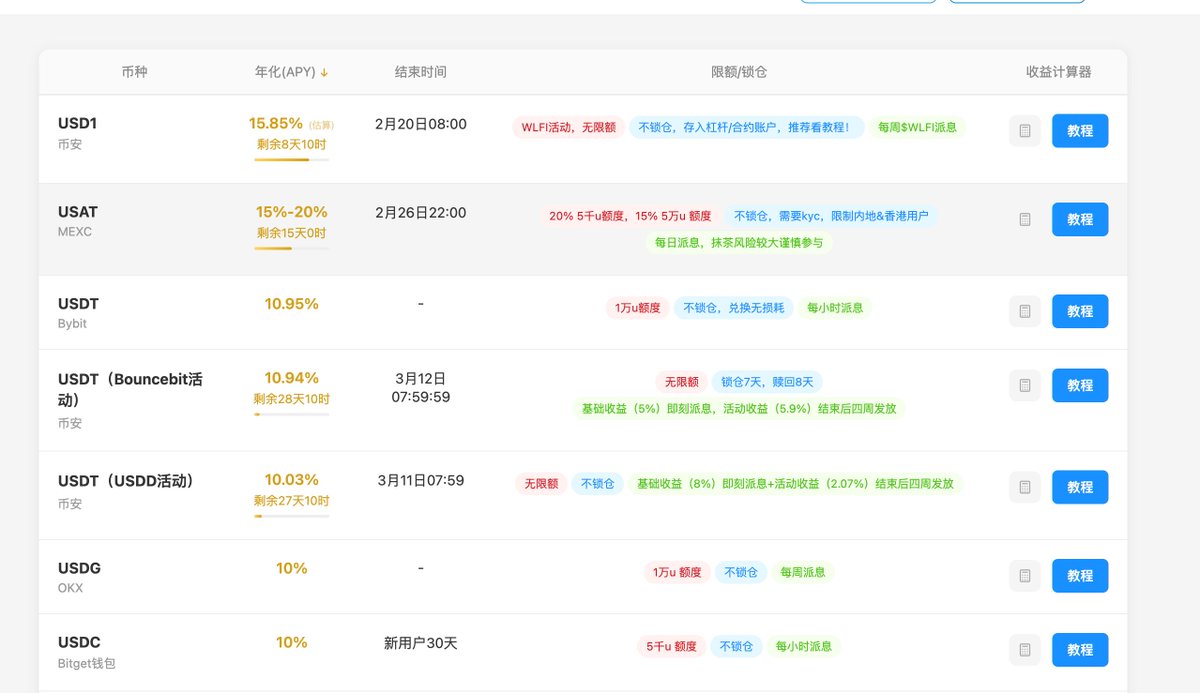Open the calculator icon in USDT Bybit row
This screenshot has width=1200, height=693.
click(x=1025, y=311)
